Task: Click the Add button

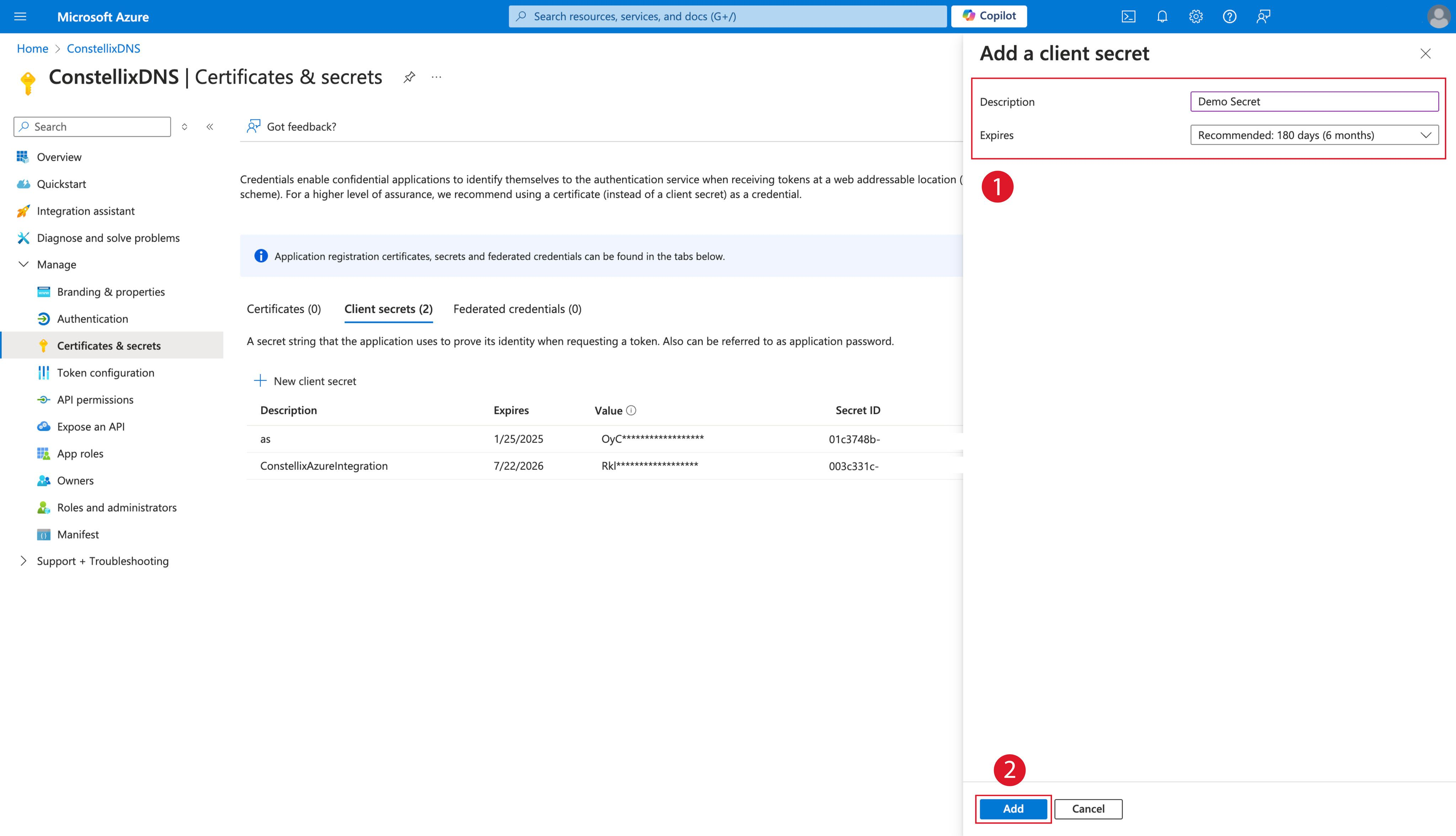Action: pos(1013,808)
